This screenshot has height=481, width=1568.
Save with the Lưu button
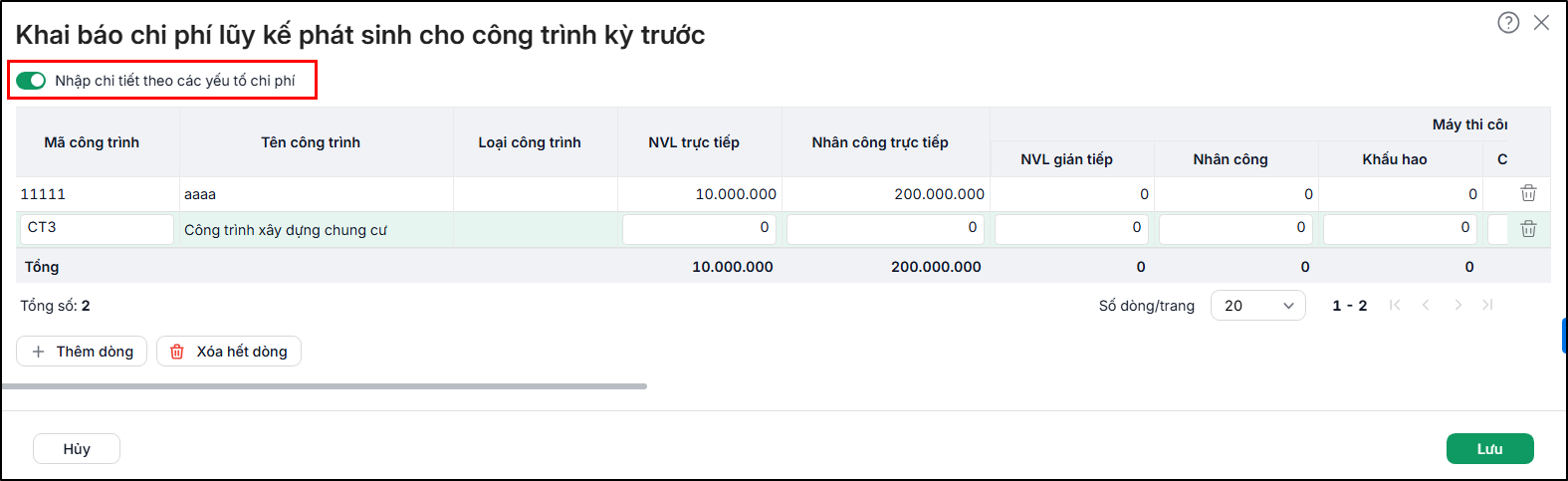click(1489, 449)
